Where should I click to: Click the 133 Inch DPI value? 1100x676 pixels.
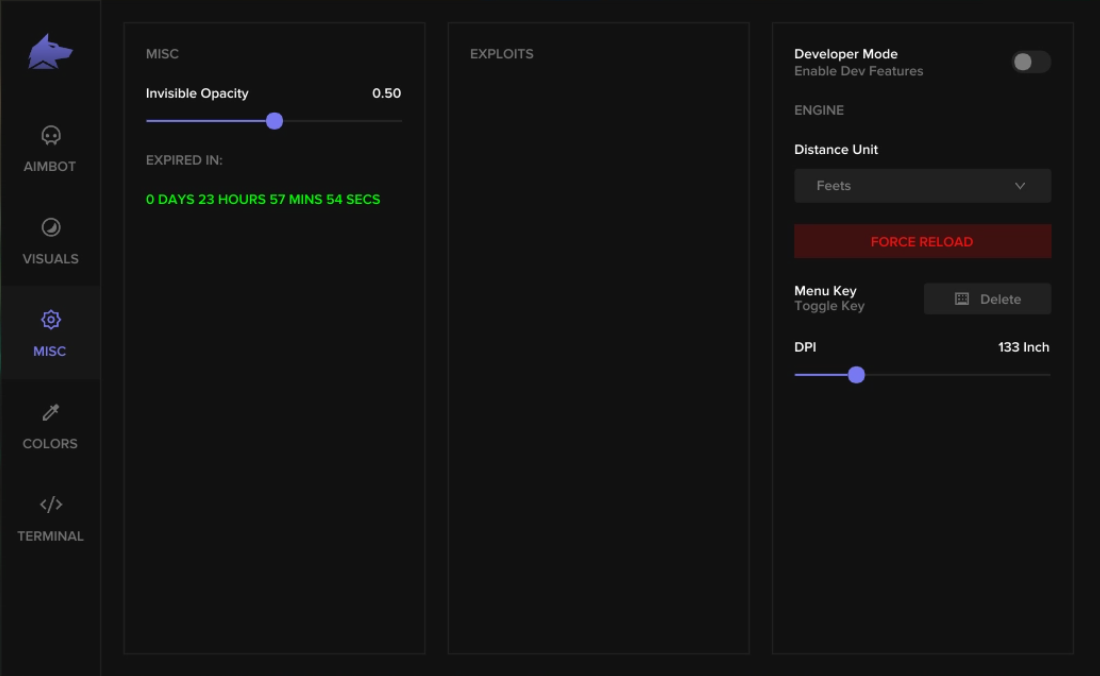[x=1024, y=347]
